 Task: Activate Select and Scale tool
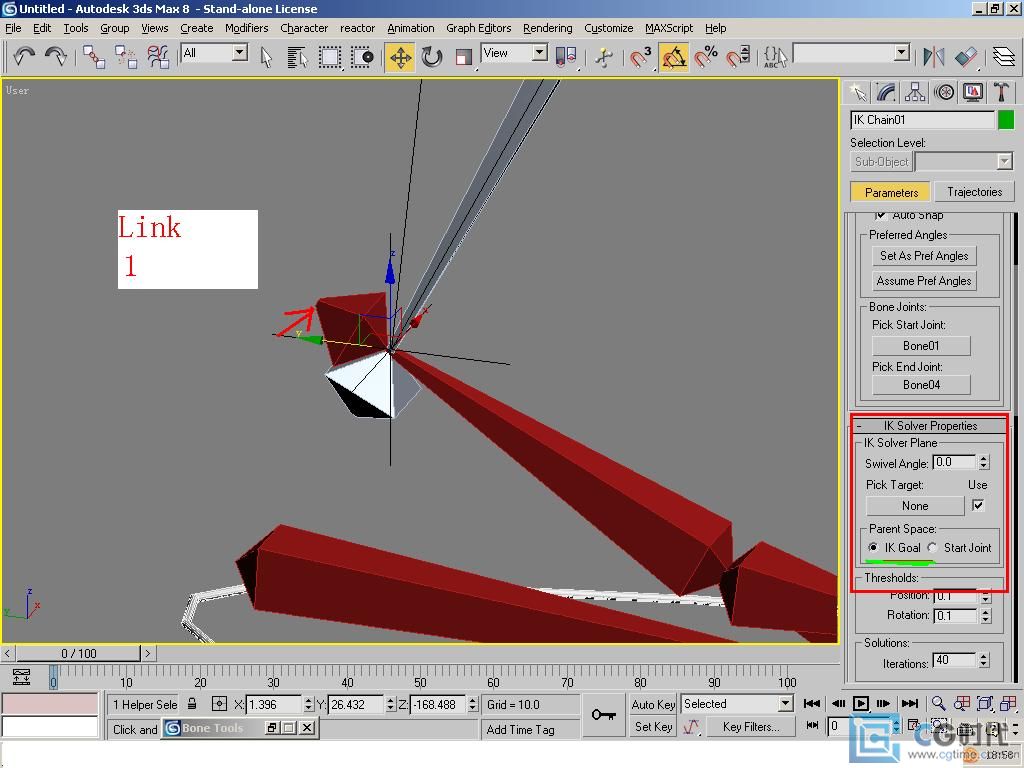(x=464, y=57)
